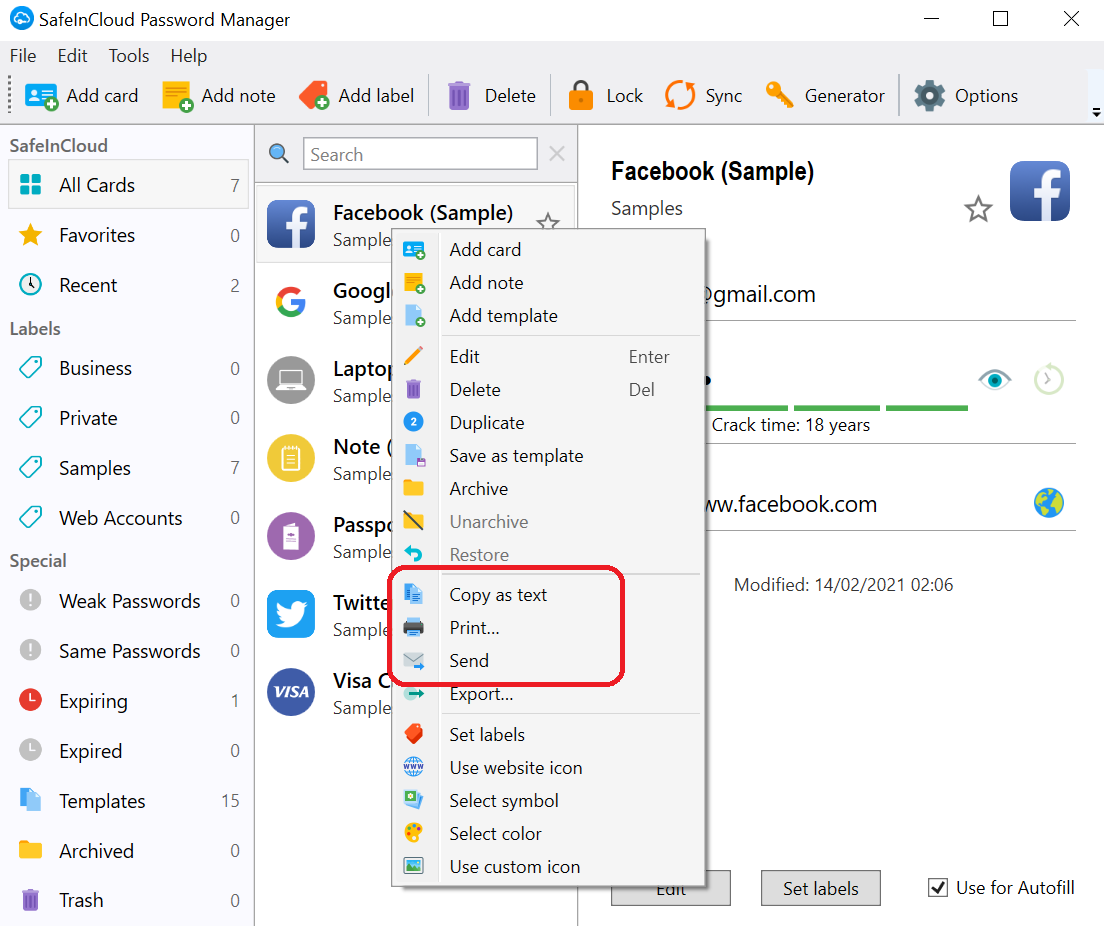
Task: Clear search with the X icon
Action: [x=556, y=154]
